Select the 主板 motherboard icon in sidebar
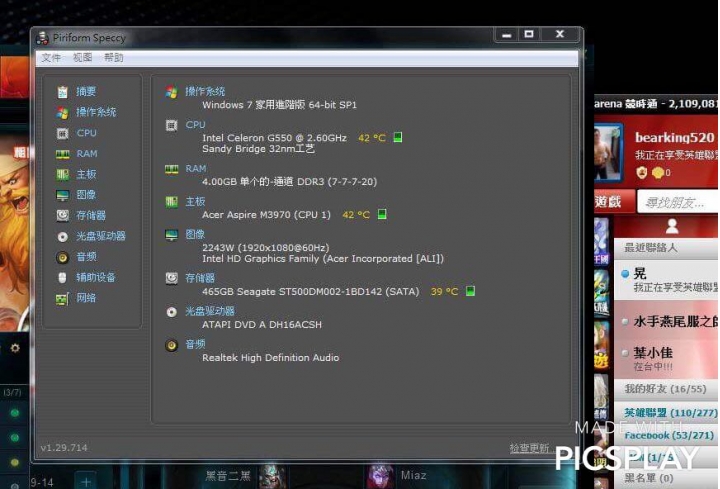This screenshot has width=720, height=489. (x=63, y=174)
